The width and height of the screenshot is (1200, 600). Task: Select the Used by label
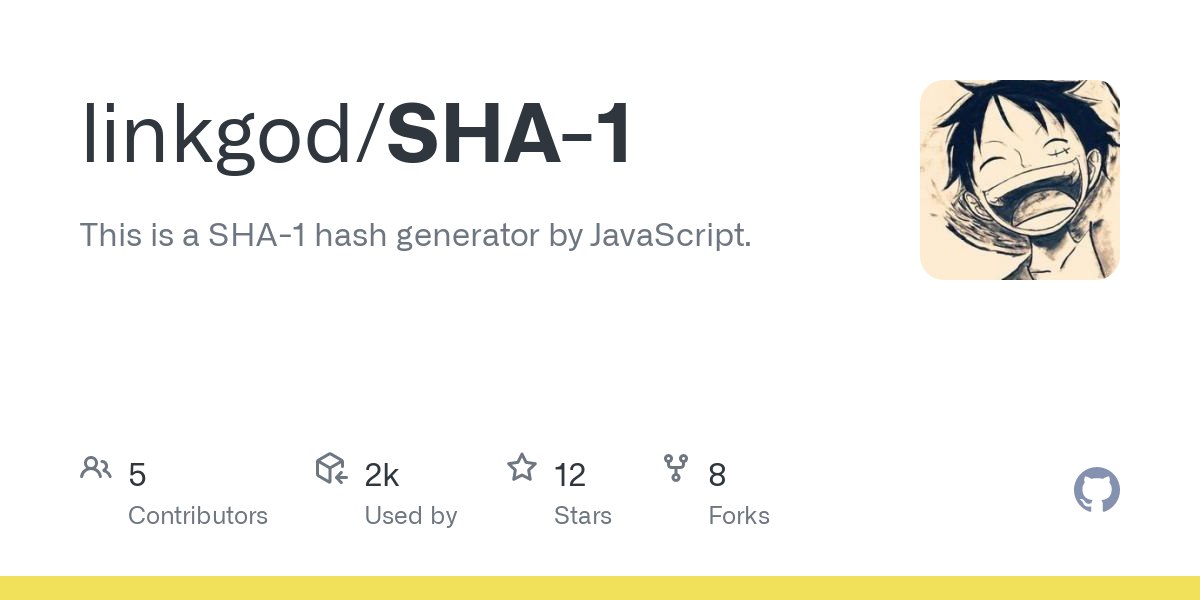tap(410, 516)
